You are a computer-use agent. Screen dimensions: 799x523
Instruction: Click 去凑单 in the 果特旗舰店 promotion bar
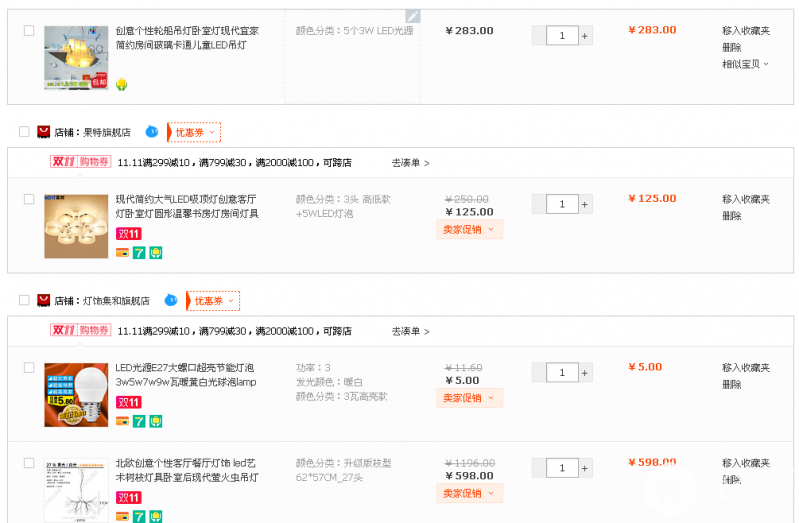pyautogui.click(x=410, y=163)
